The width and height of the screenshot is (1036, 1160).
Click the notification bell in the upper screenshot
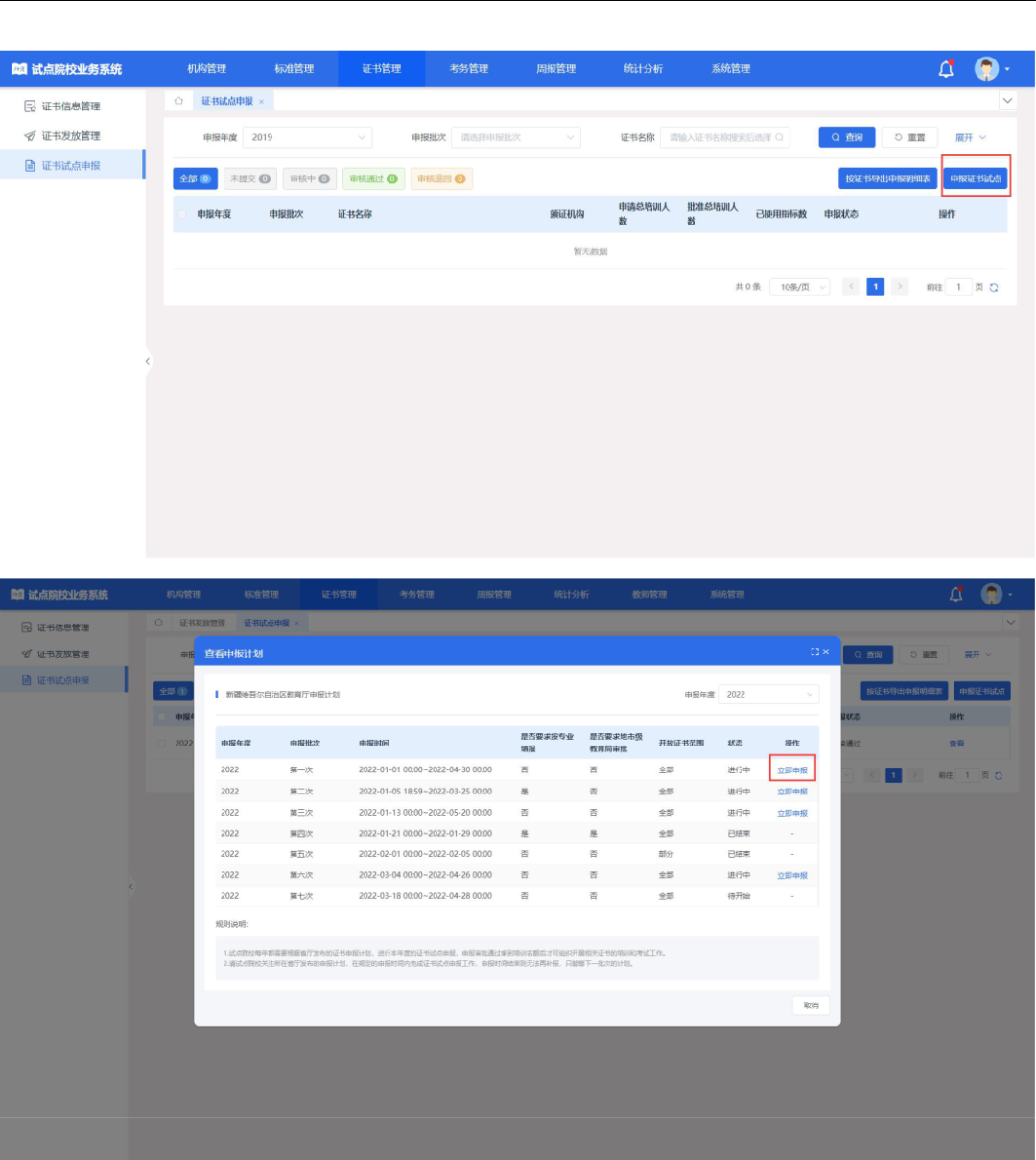pos(946,69)
